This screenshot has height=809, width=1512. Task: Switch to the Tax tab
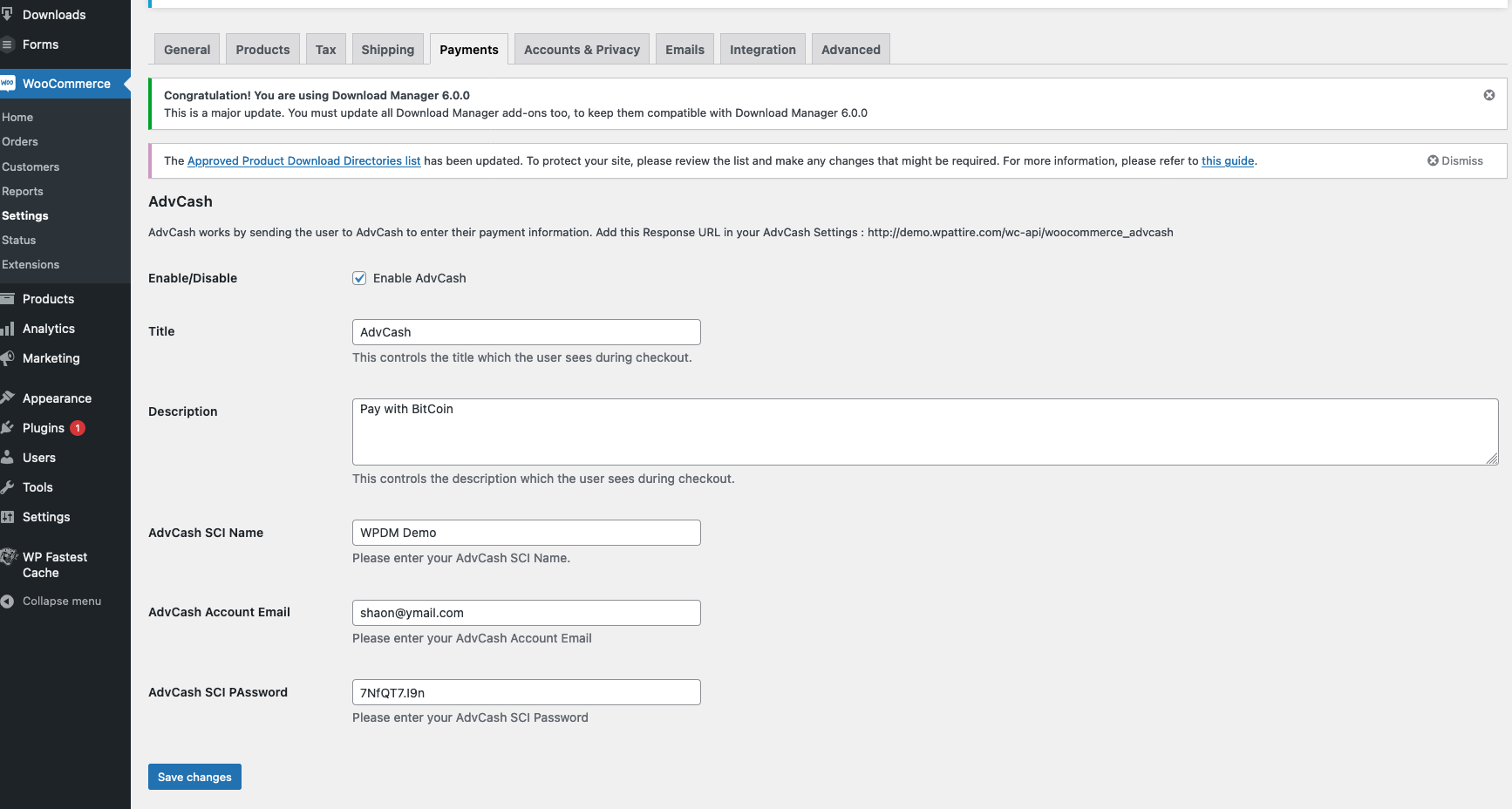point(325,50)
